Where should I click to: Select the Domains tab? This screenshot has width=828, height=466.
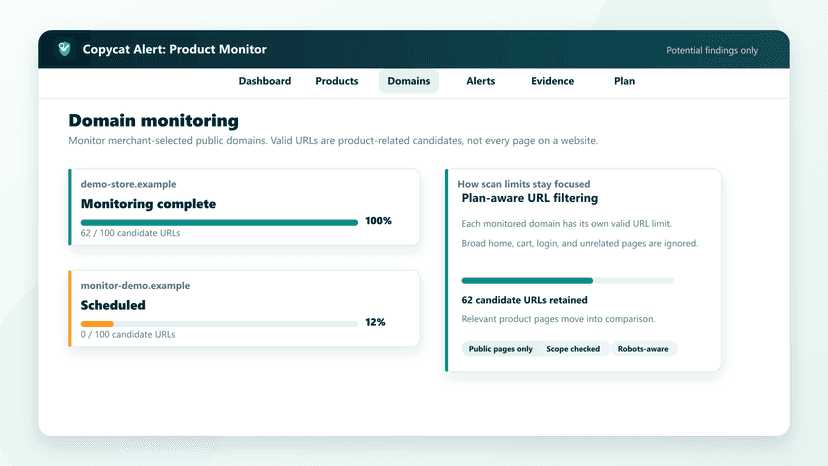(409, 81)
